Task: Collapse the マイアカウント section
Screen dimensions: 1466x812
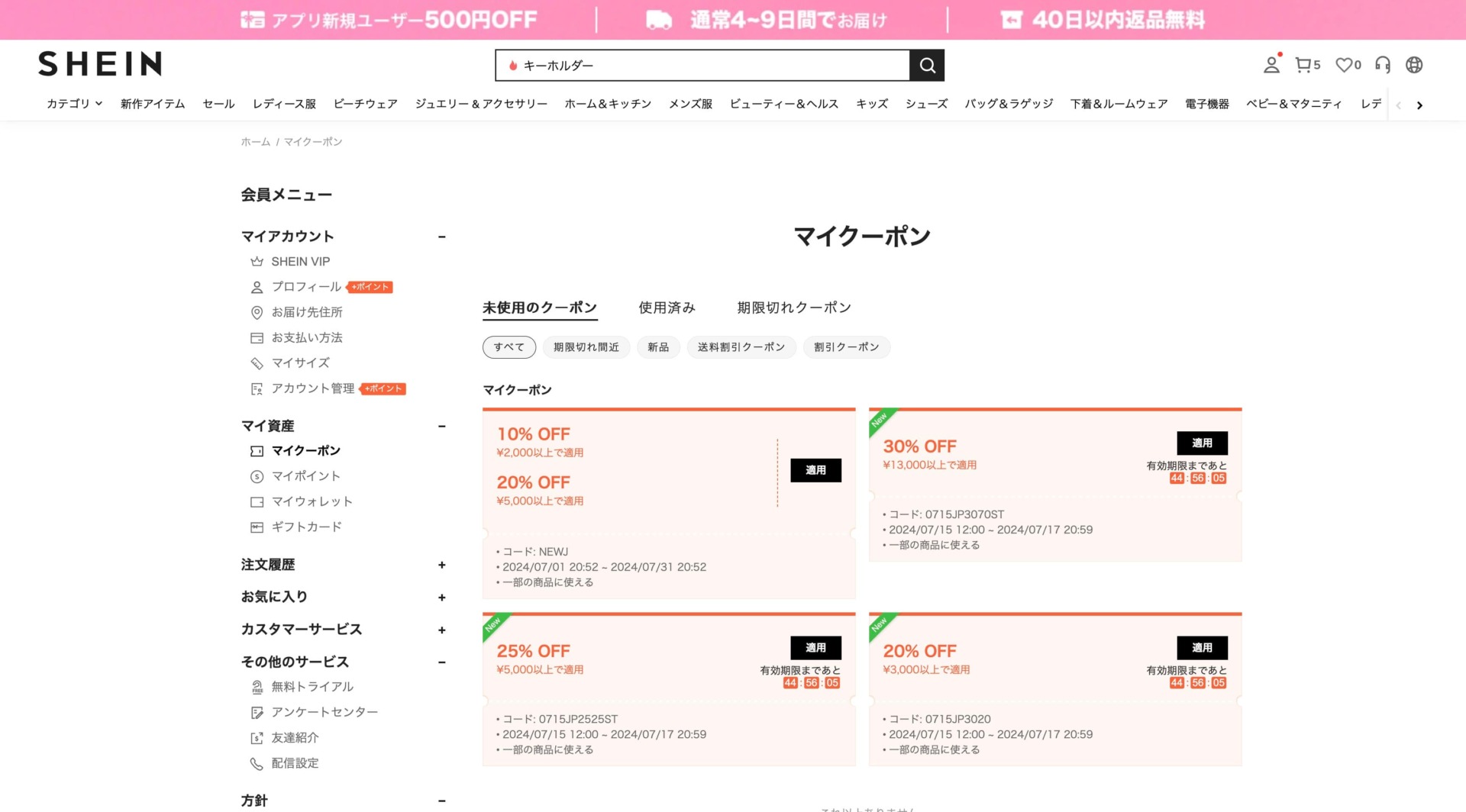Action: (441, 237)
